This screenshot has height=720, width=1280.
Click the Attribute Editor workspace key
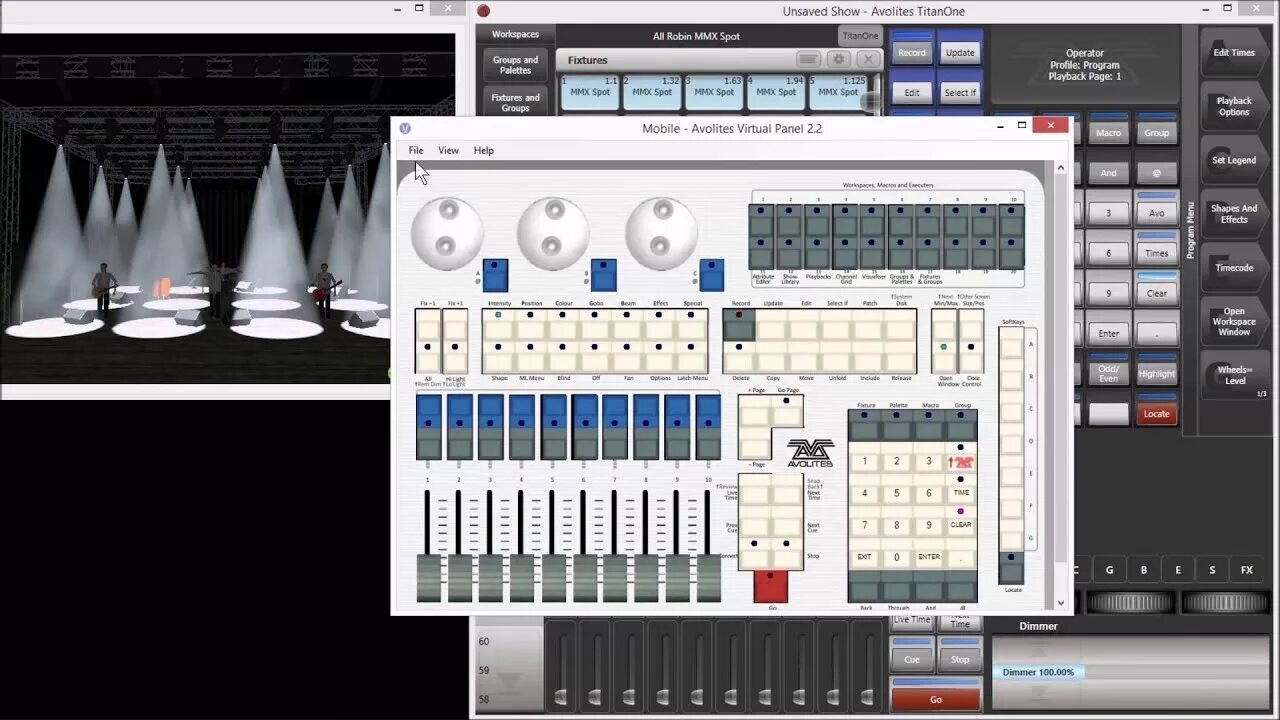pos(762,252)
